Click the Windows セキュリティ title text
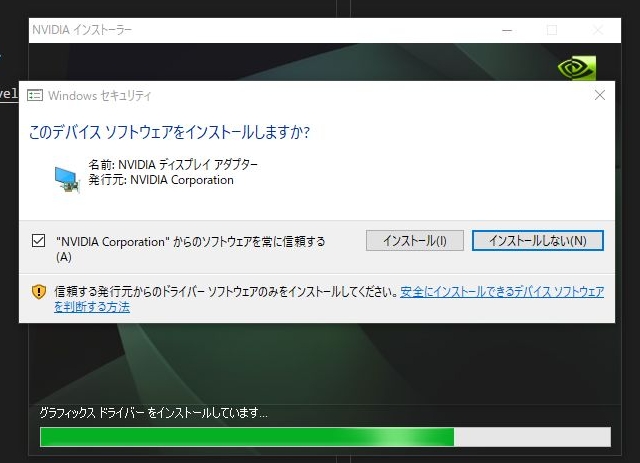The width and height of the screenshot is (640, 463). 100,96
